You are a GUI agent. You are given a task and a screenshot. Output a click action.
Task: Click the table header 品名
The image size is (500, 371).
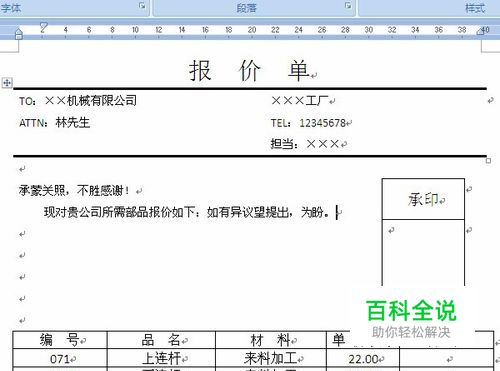[161, 340]
